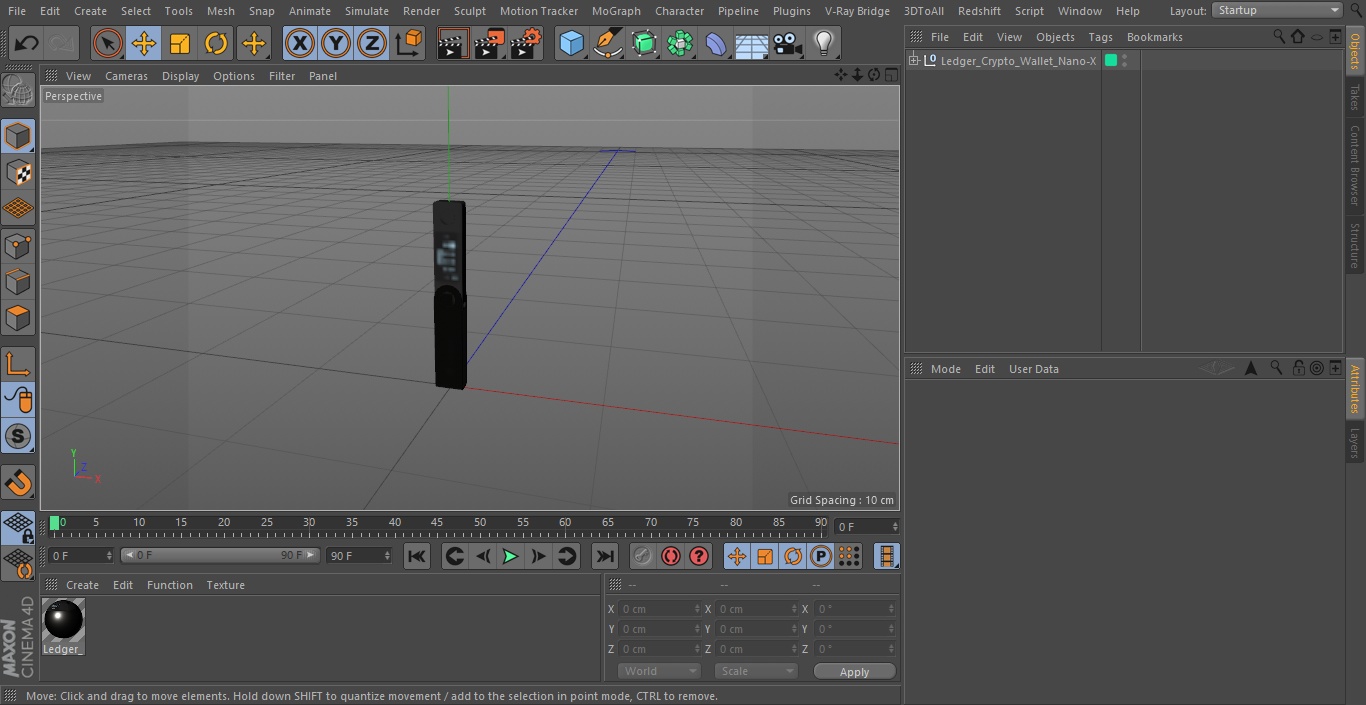Toggle Z axis lock
This screenshot has width=1366, height=705.
point(372,43)
